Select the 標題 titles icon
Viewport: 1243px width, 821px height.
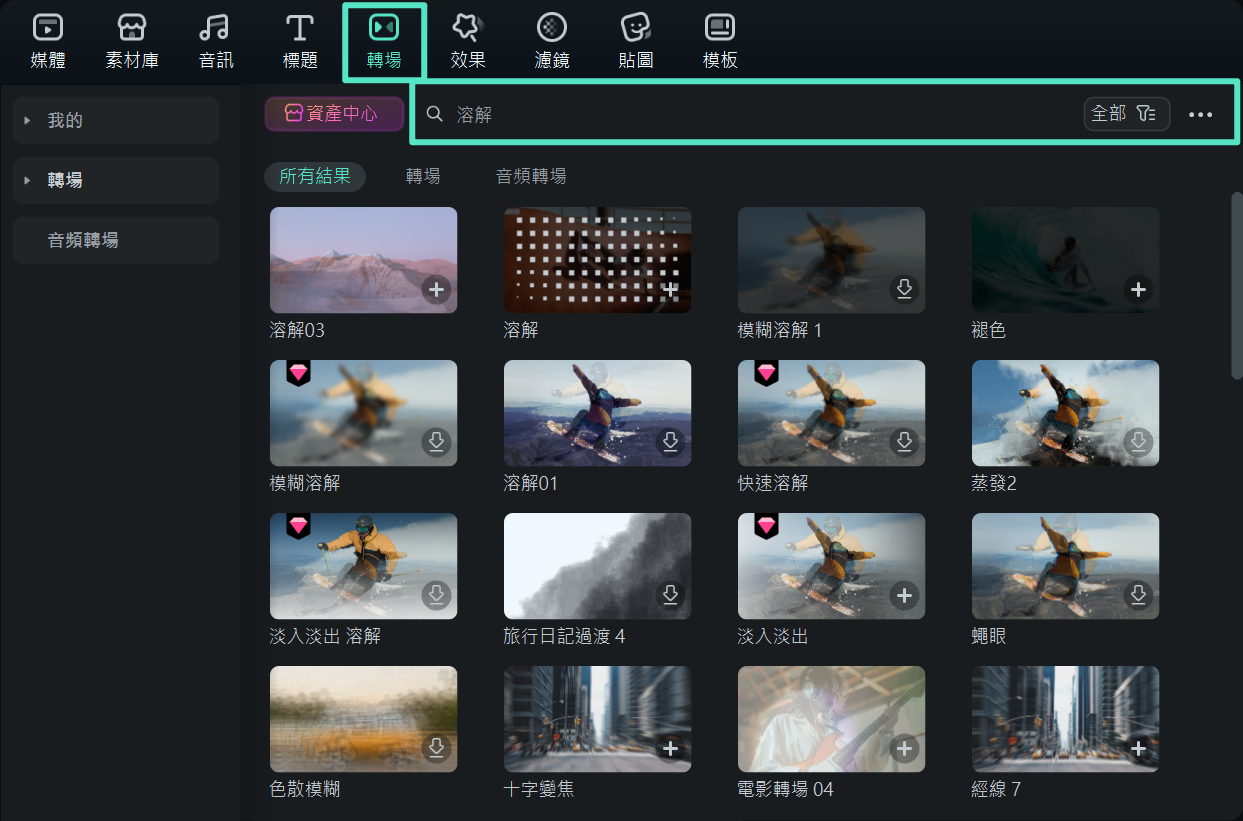pos(299,40)
